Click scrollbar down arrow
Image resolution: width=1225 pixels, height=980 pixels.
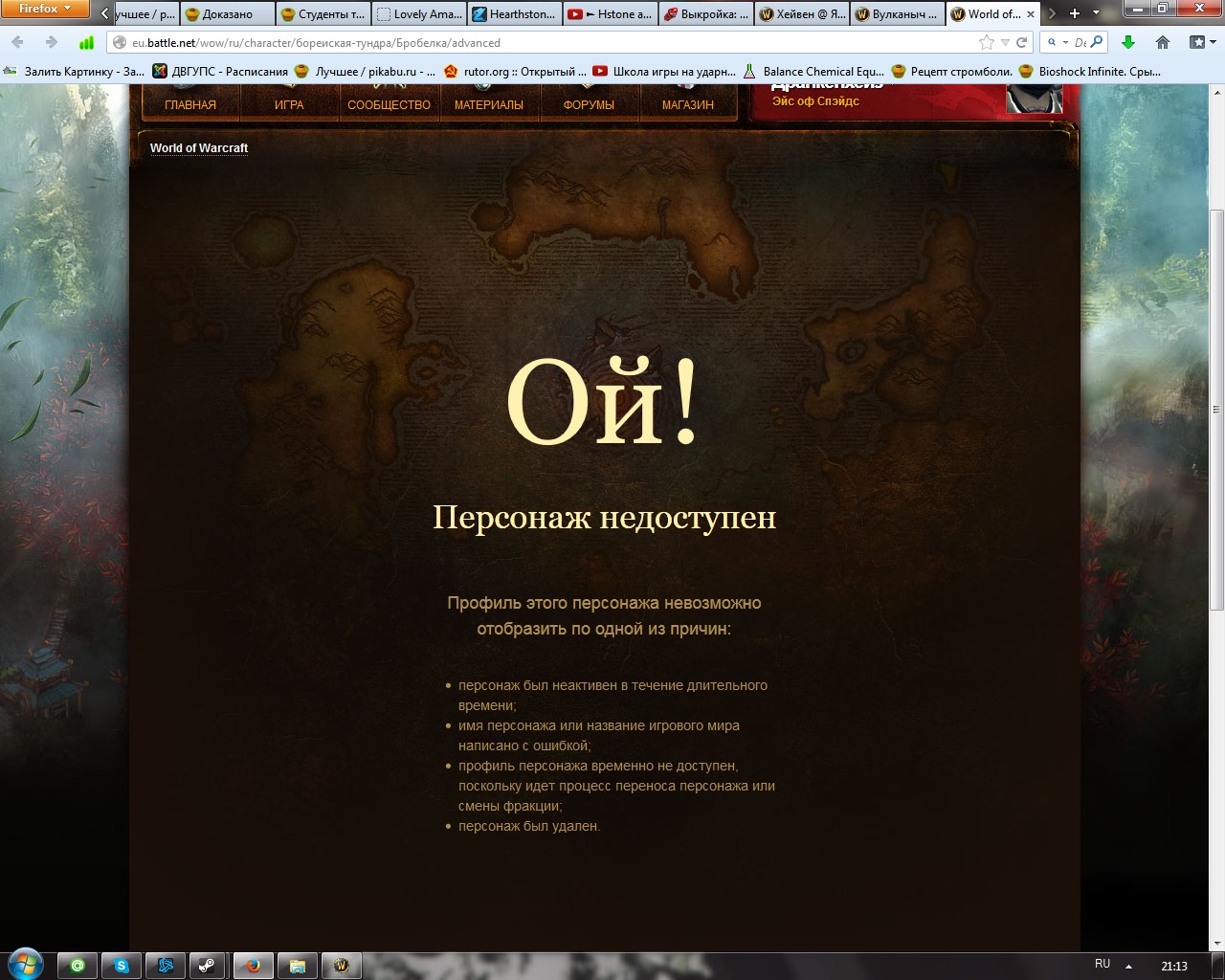[1217, 944]
